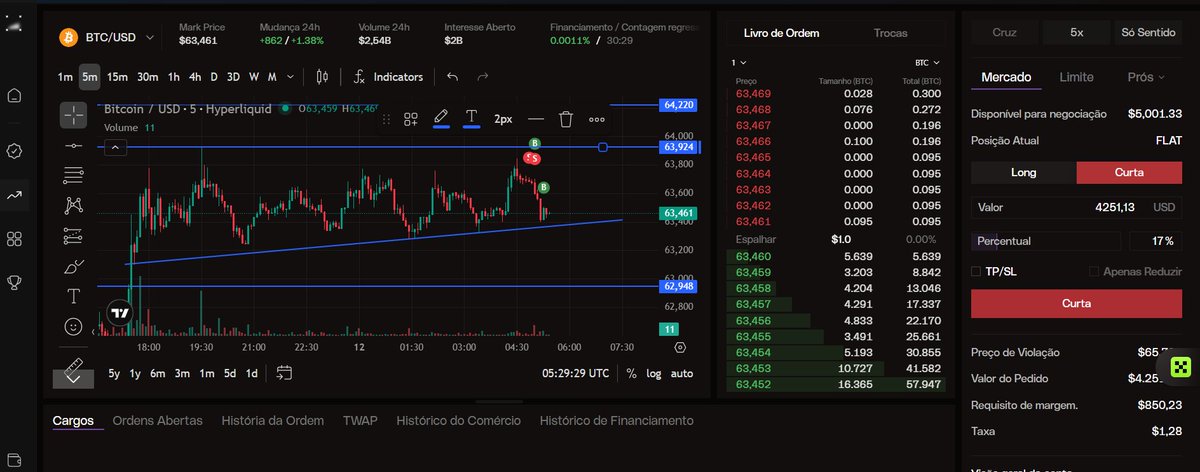
Task: Enable the TP/SL checkbox
Action: (976, 271)
